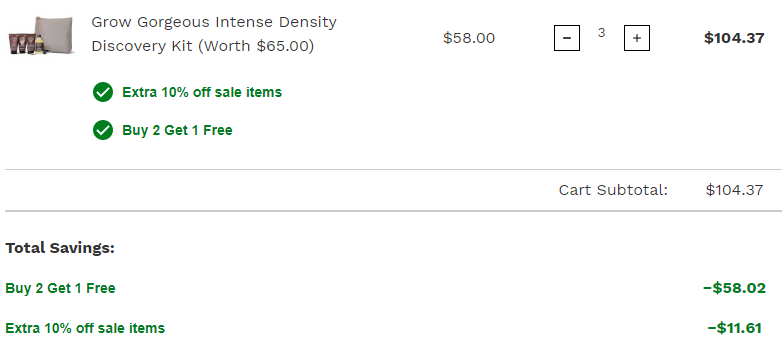The height and width of the screenshot is (361, 782).
Task: Open the Grow Gorgeous Intense Density product title
Action: (x=214, y=34)
